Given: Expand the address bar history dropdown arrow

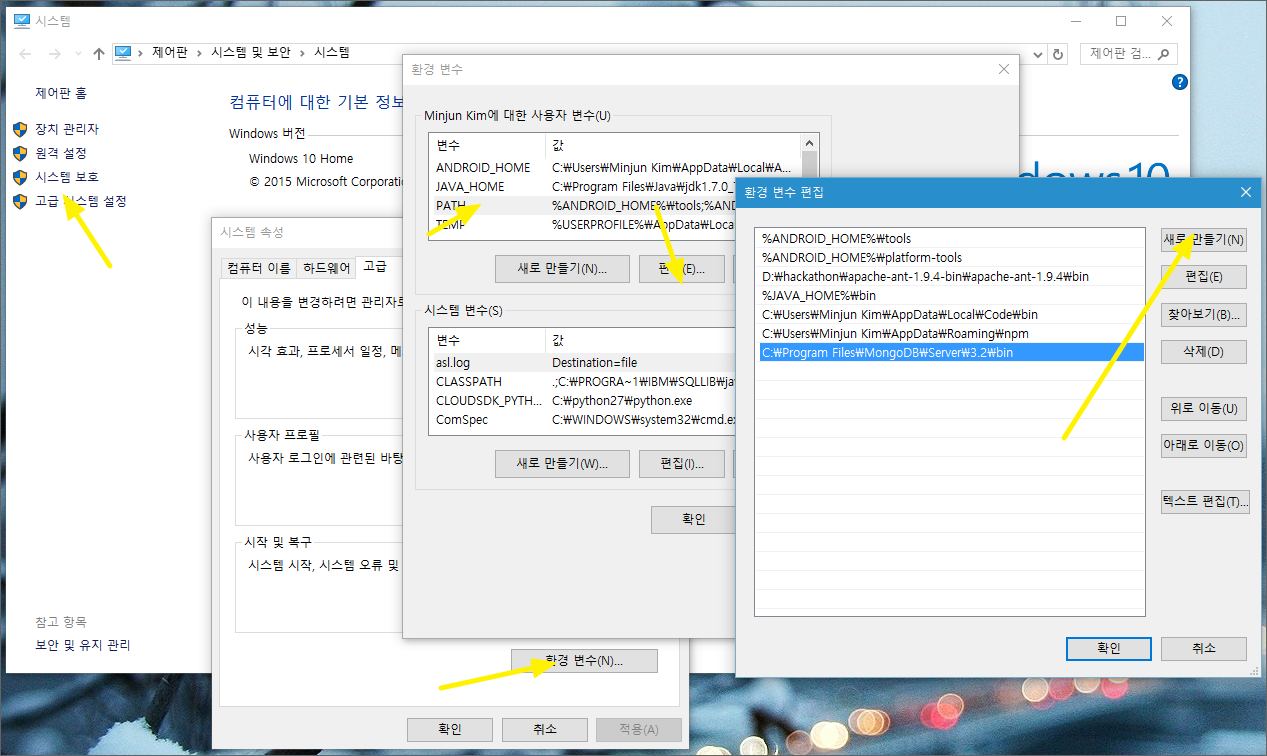Looking at the screenshot, I should (x=1037, y=53).
